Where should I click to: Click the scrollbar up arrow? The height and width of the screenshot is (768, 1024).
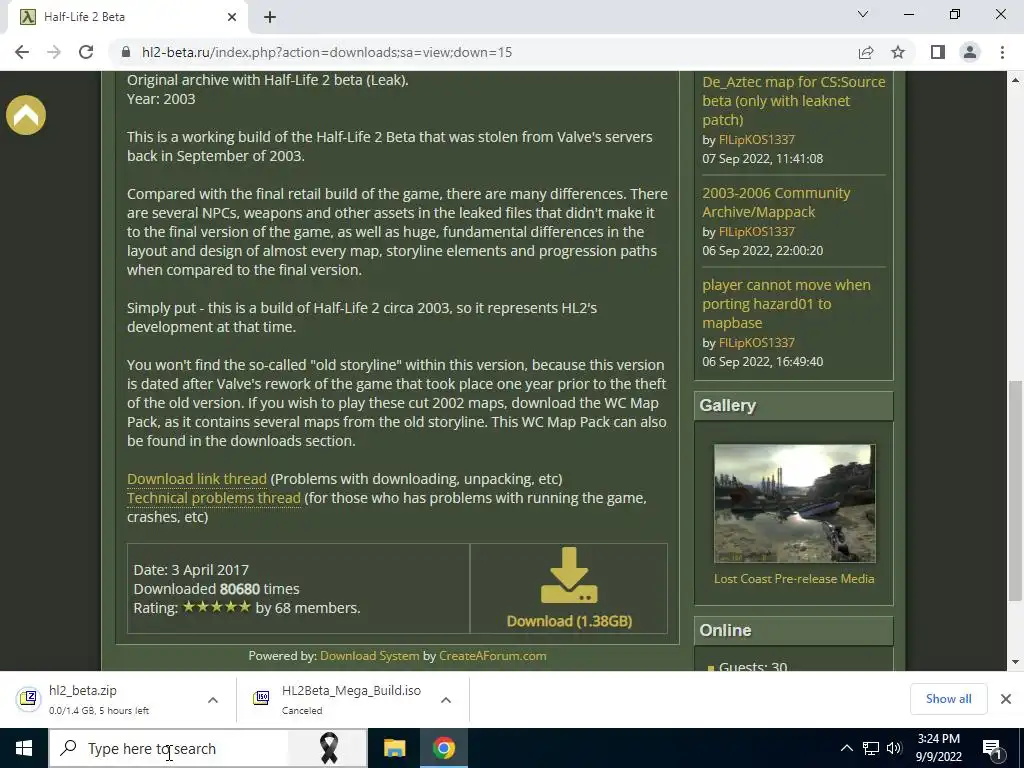point(1015,80)
